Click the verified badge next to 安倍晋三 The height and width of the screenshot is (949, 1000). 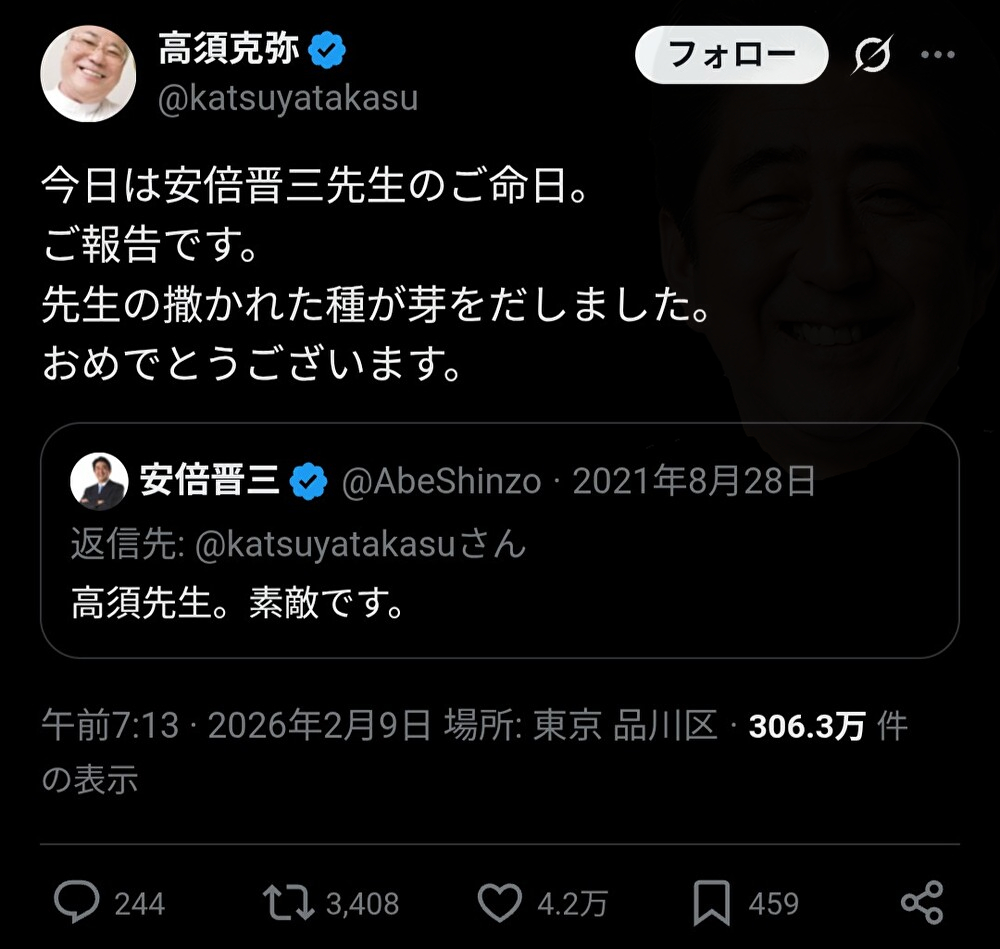tap(309, 481)
